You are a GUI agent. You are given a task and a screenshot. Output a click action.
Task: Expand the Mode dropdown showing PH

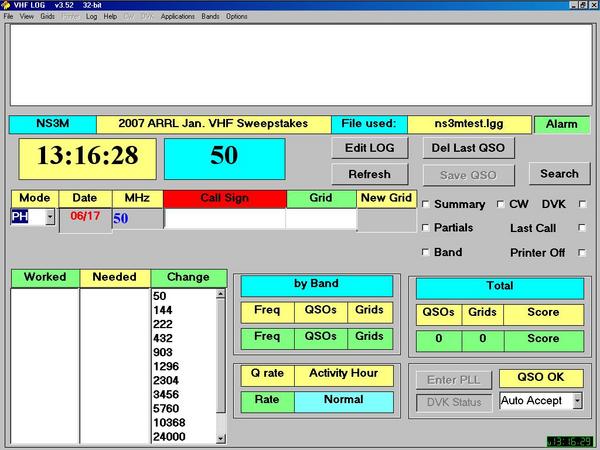coord(50,218)
